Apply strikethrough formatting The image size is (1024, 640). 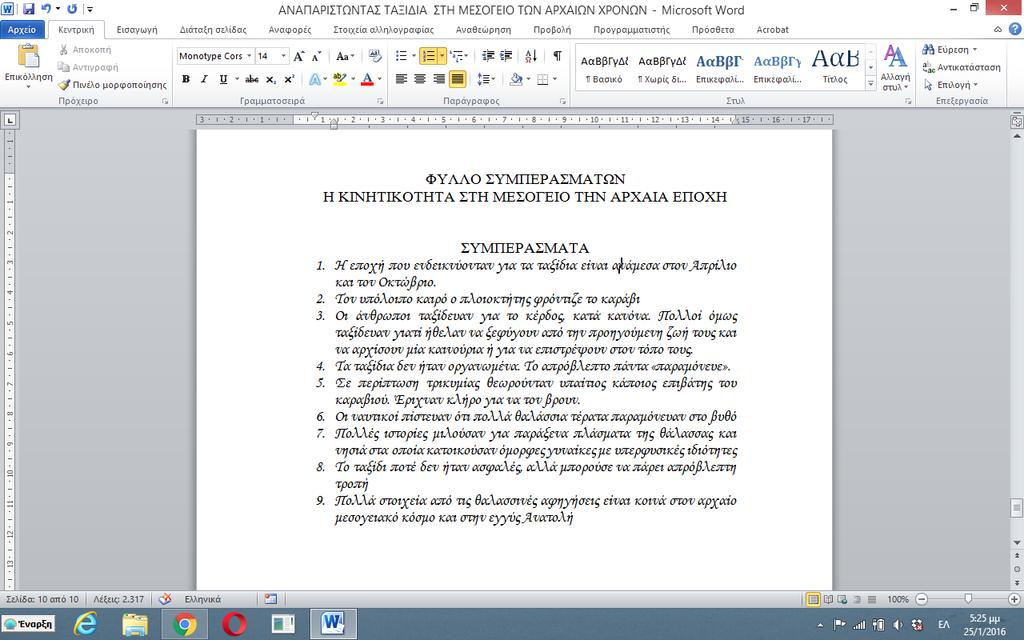[251, 79]
